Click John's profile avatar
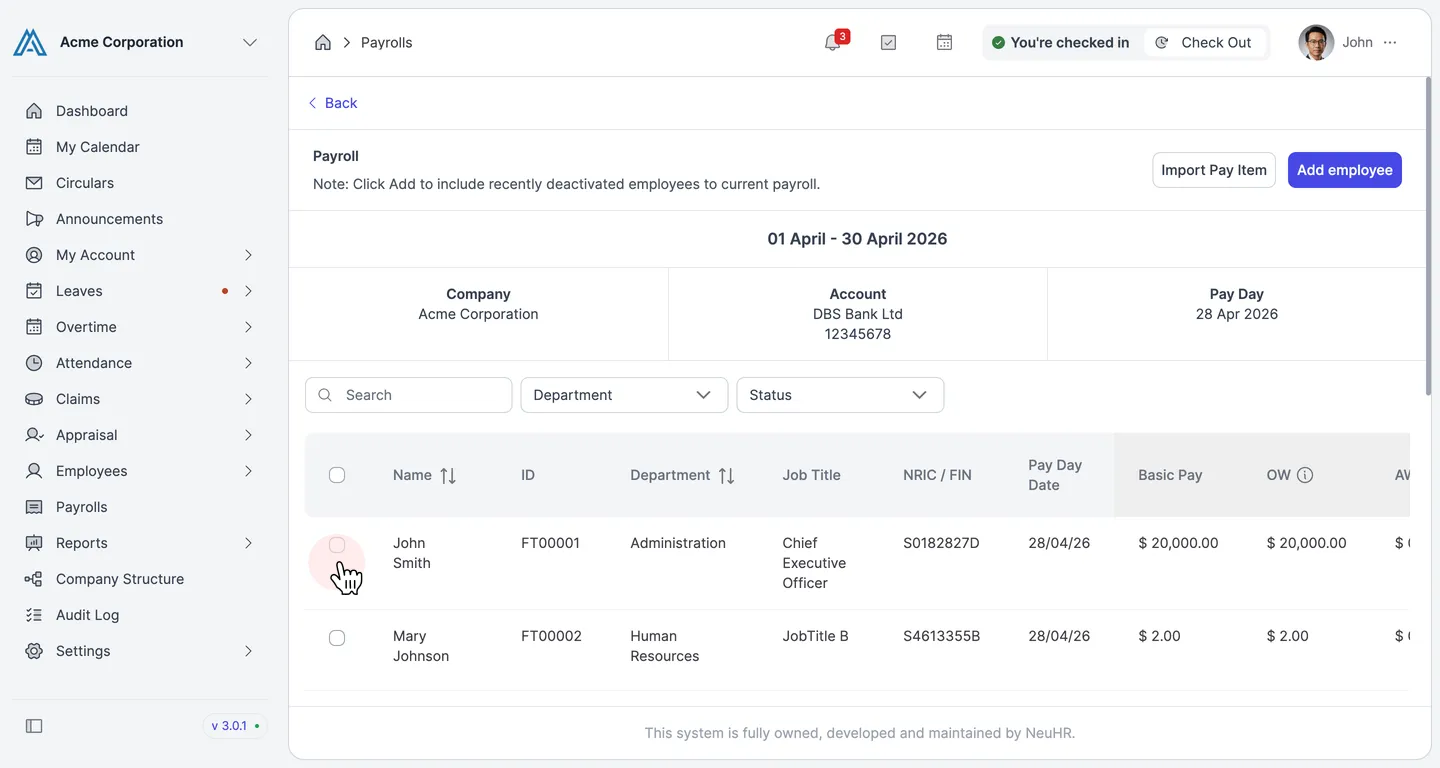1440x768 pixels. (x=1316, y=42)
